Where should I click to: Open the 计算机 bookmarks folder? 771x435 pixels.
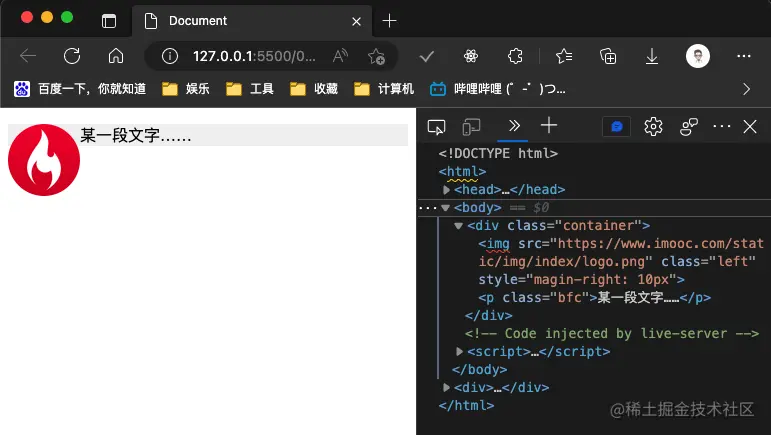click(x=384, y=89)
